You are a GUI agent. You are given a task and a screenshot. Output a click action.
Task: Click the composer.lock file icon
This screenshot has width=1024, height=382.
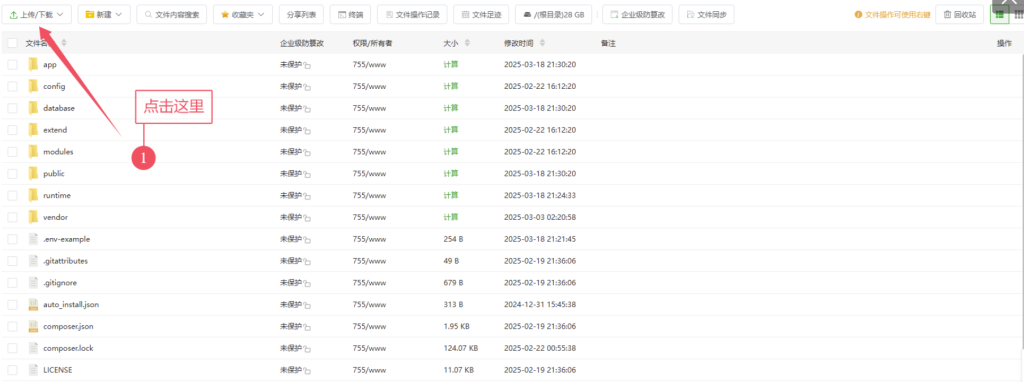(34, 348)
